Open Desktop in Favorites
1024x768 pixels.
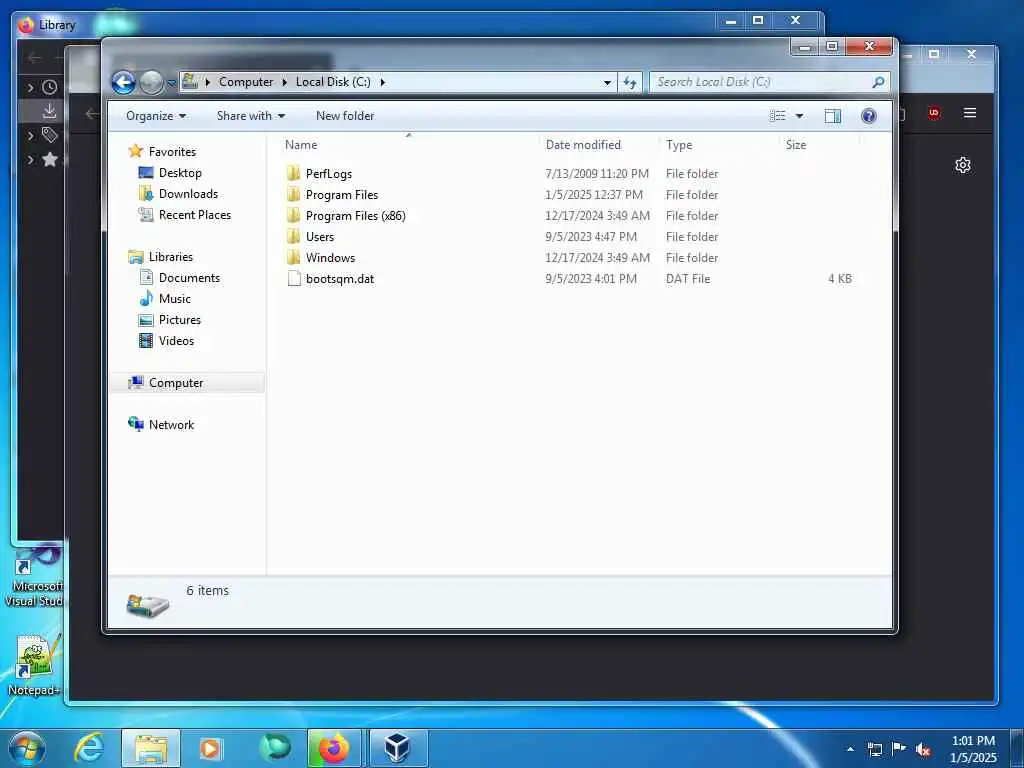pyautogui.click(x=180, y=173)
